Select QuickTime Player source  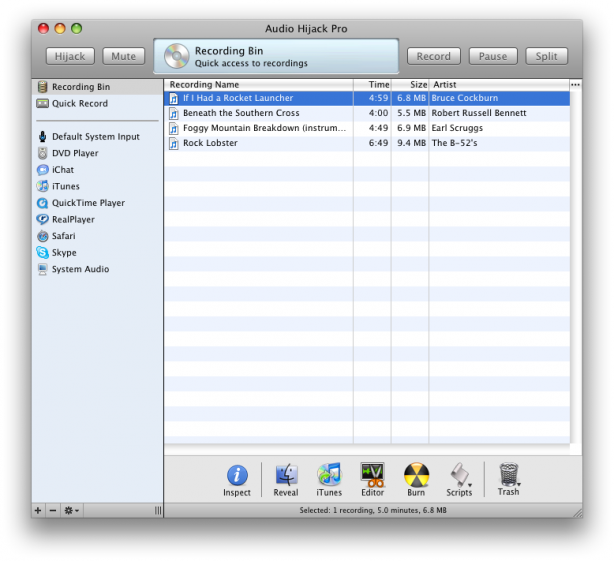coord(97,203)
